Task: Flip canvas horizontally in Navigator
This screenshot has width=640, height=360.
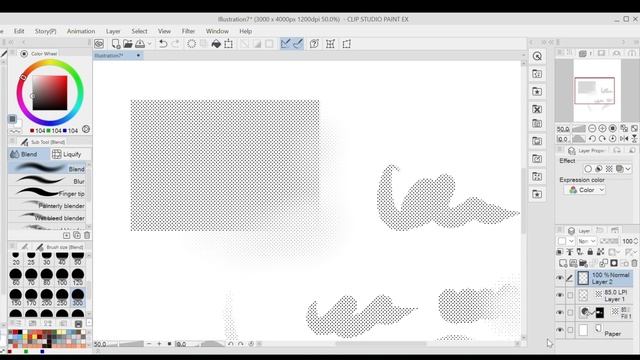Action: coord(624,139)
